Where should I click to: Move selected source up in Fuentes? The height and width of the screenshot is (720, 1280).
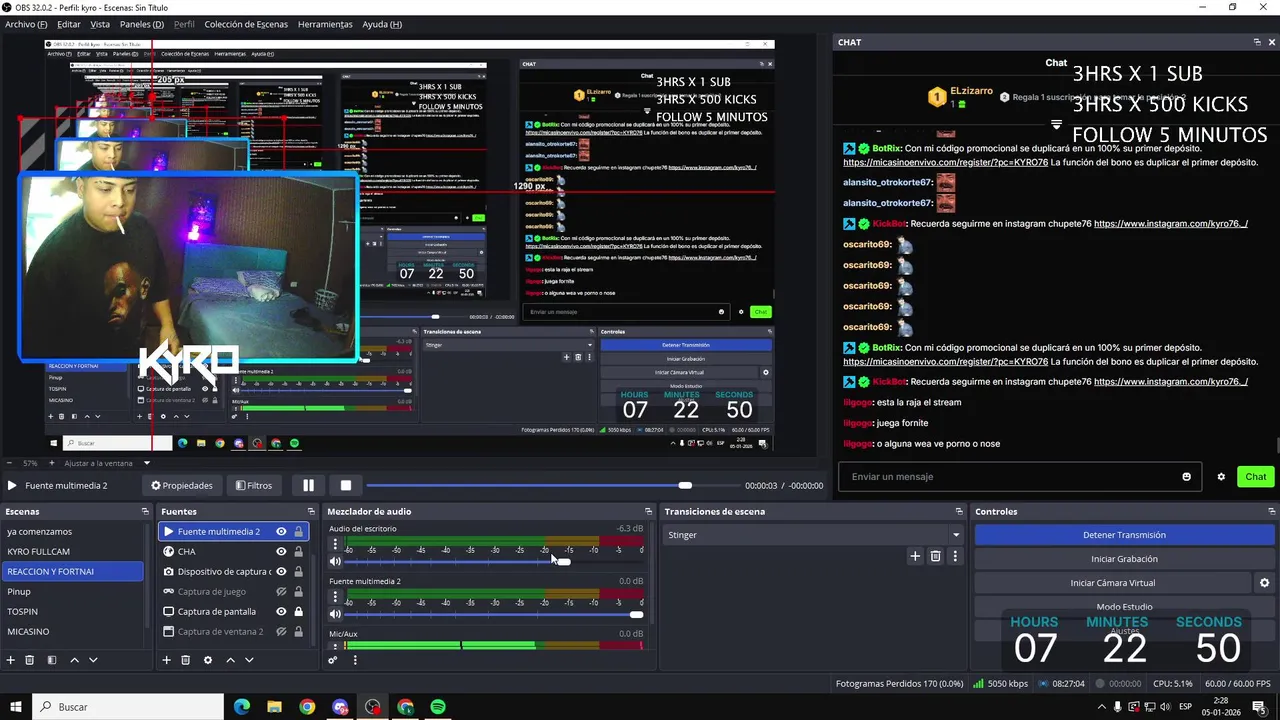(x=230, y=660)
